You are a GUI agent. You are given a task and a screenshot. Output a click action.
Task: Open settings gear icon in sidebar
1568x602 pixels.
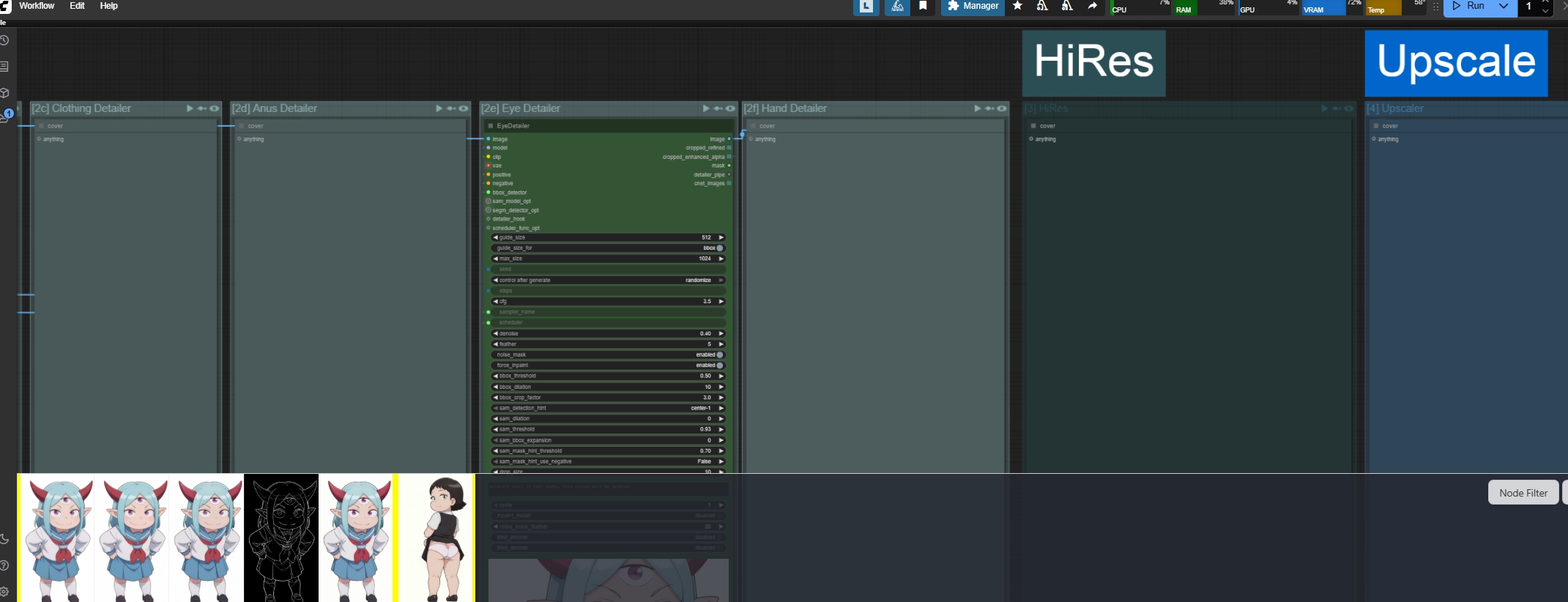(4, 592)
